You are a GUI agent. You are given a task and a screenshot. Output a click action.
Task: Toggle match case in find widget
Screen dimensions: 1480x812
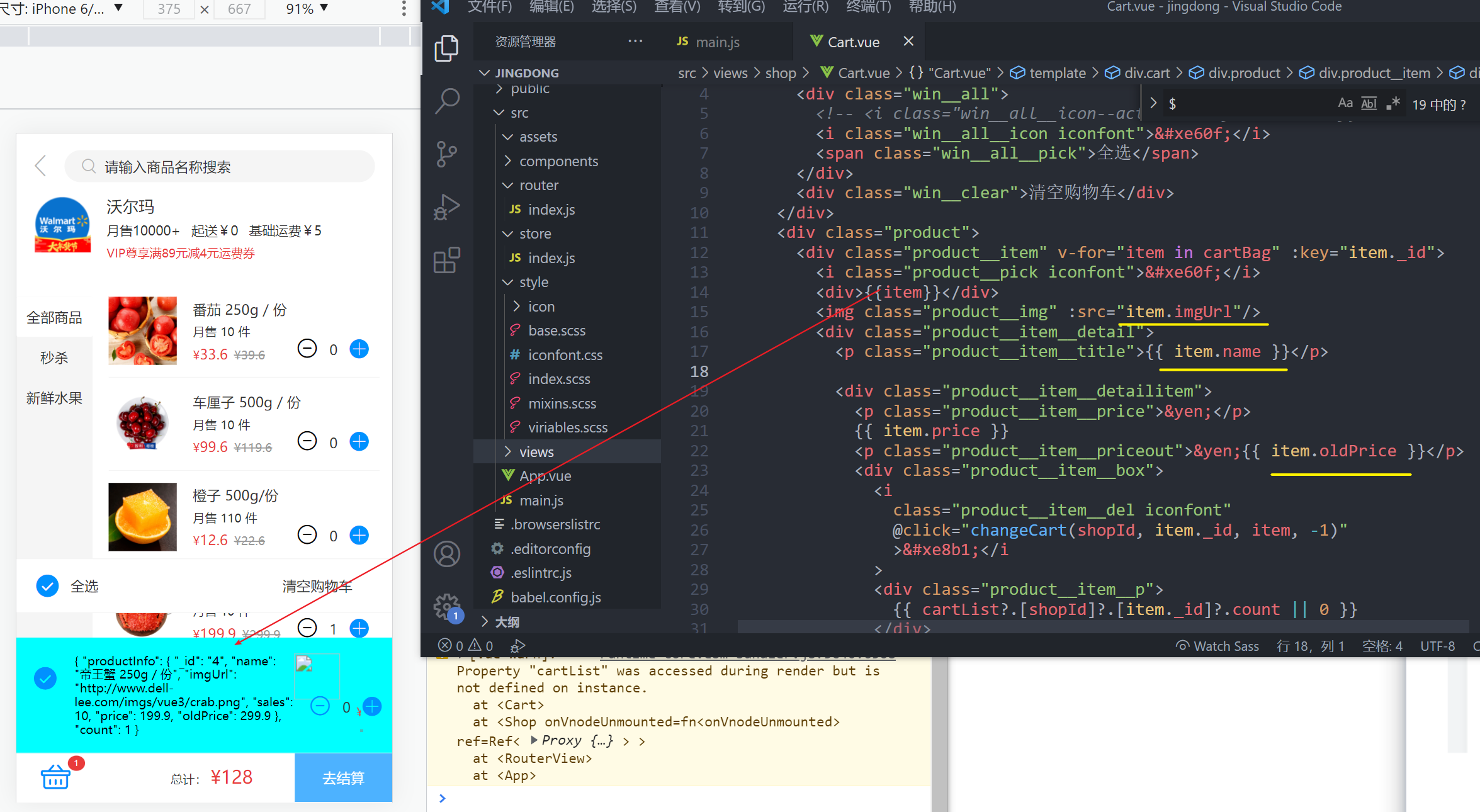[x=1345, y=103]
